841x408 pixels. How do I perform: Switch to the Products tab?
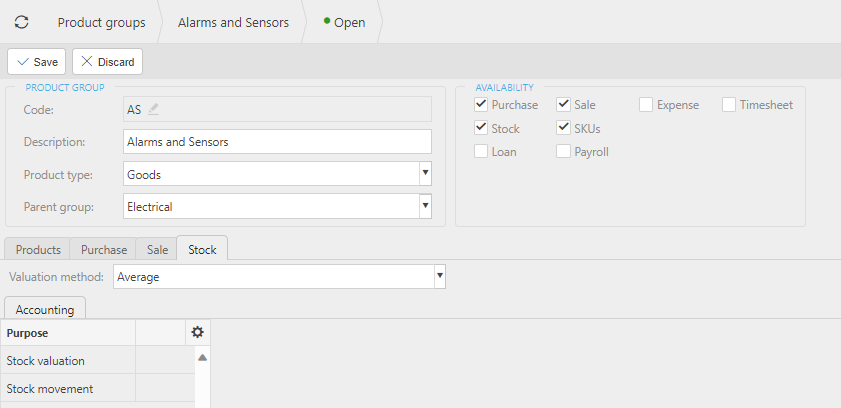[38, 250]
